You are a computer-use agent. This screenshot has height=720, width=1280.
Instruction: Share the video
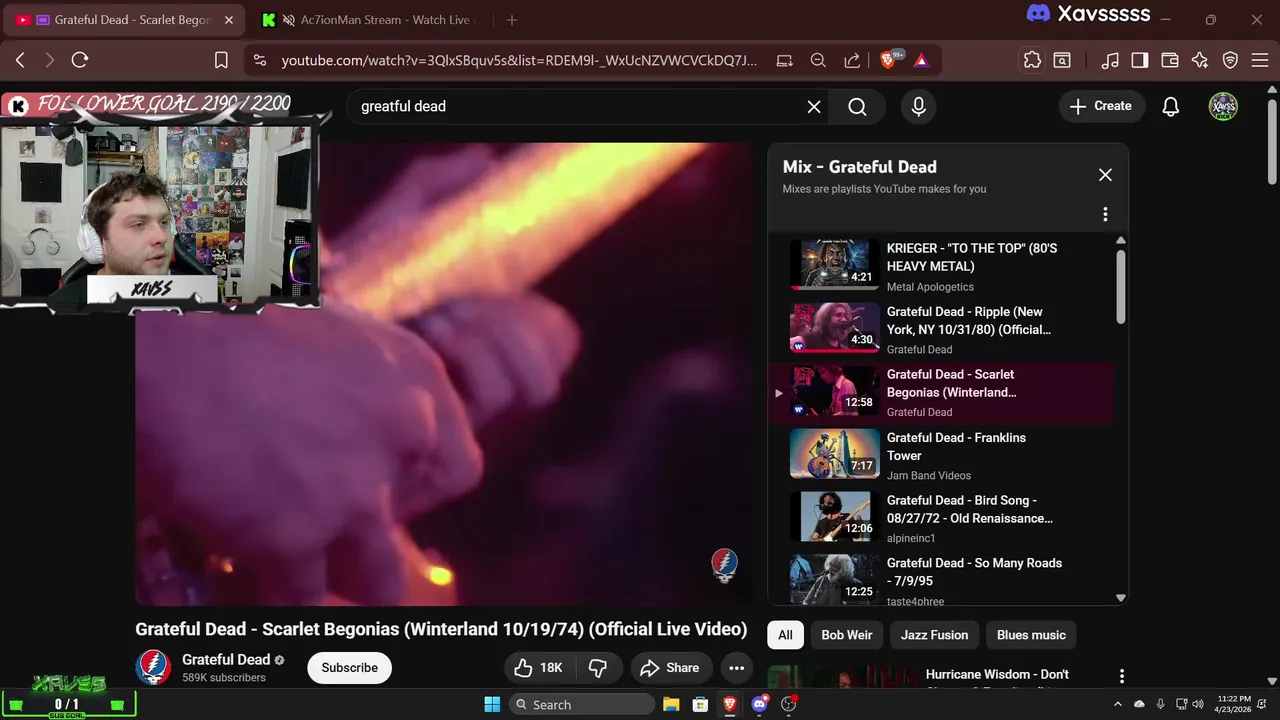[670, 668]
